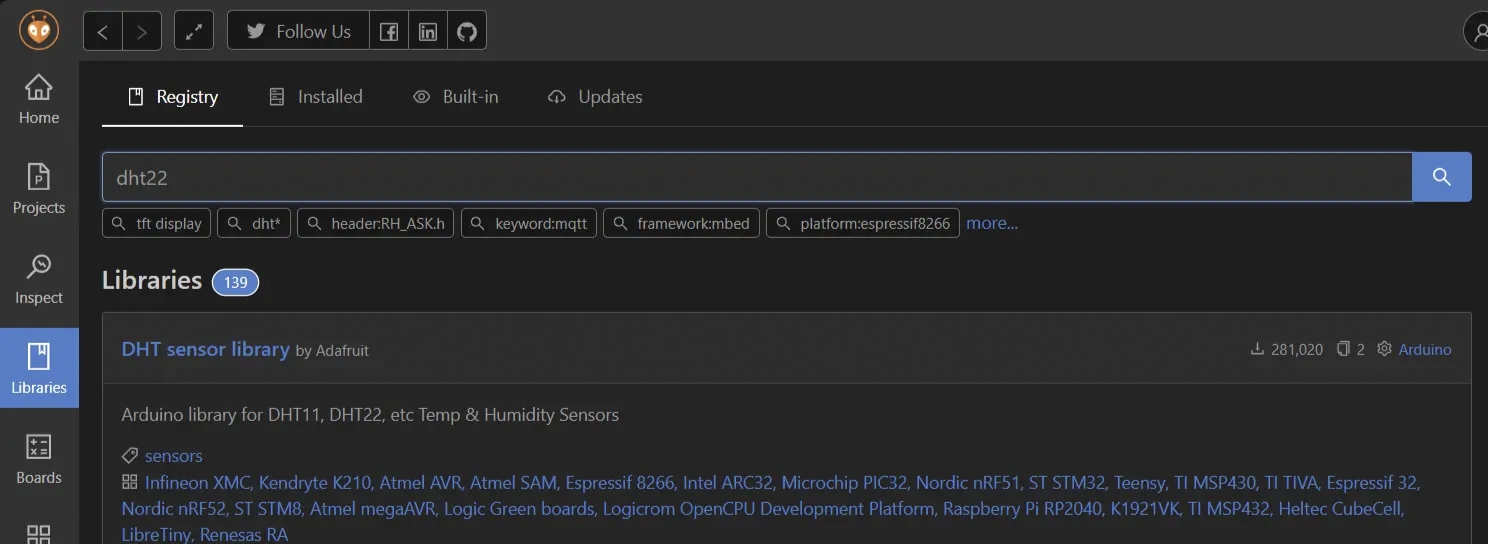
Task: Apply the 'header:RH_ASK.h' search suggestion
Action: pos(376,223)
